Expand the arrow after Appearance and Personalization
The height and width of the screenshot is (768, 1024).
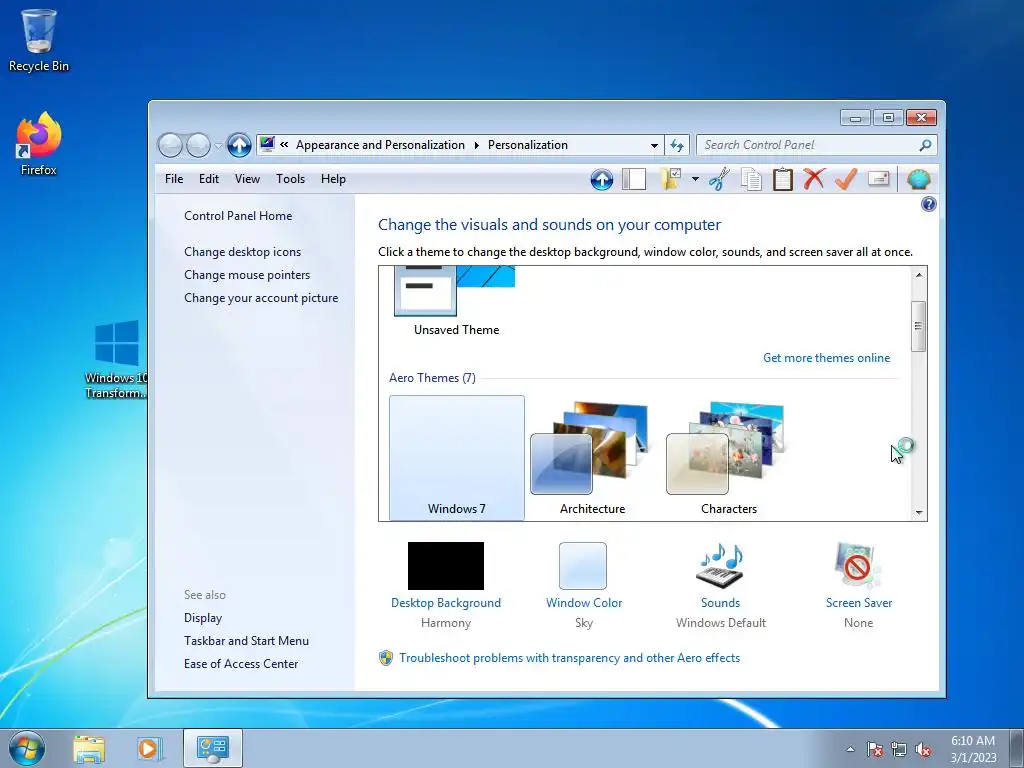(x=477, y=145)
